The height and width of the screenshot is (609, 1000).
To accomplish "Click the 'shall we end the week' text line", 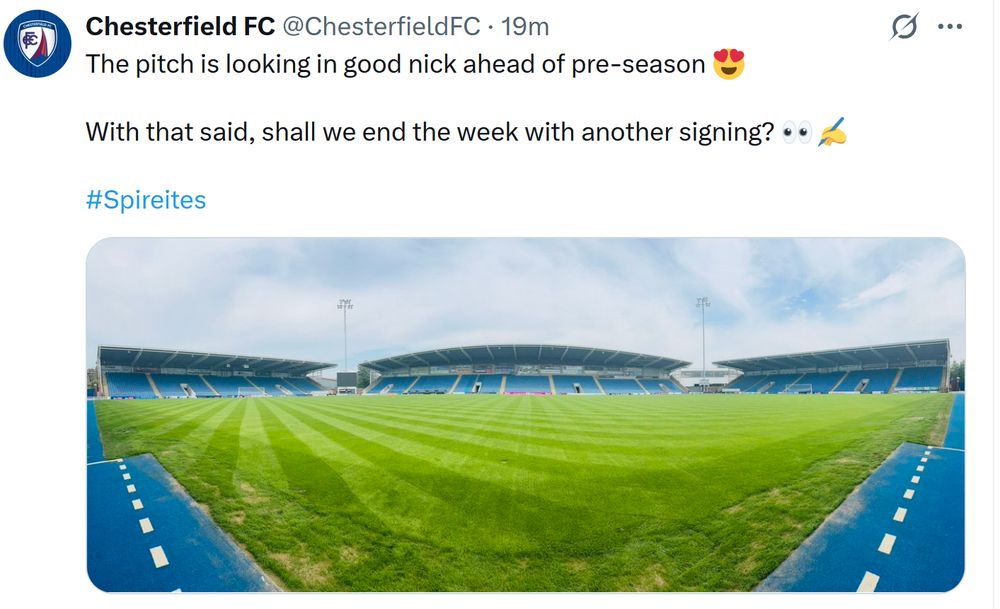I will pos(430,132).
